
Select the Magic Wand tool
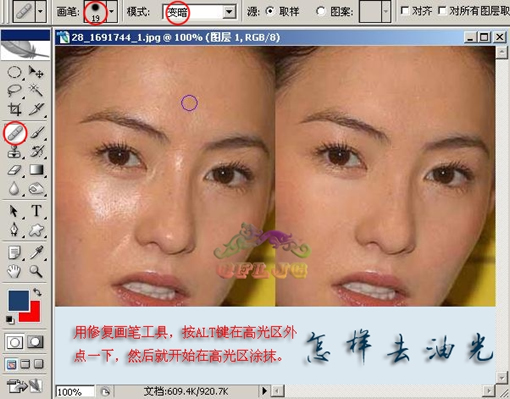pyautogui.click(x=36, y=90)
